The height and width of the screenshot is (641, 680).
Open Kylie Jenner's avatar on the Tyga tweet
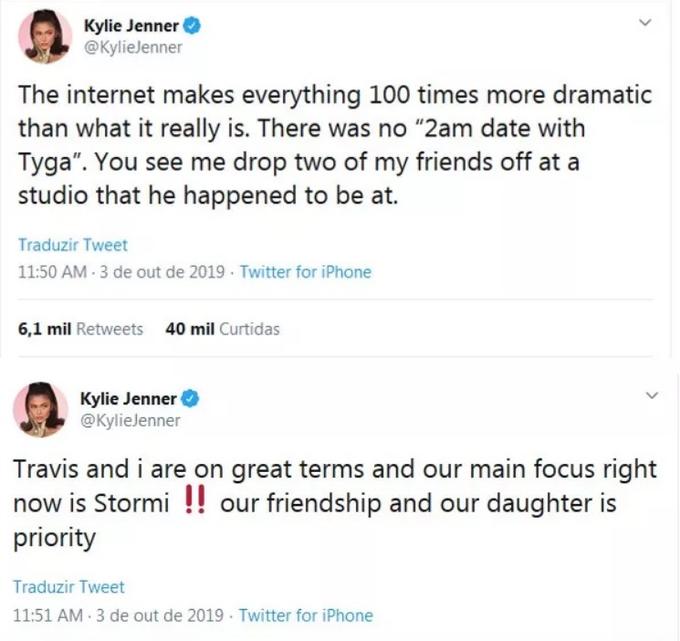click(45, 38)
